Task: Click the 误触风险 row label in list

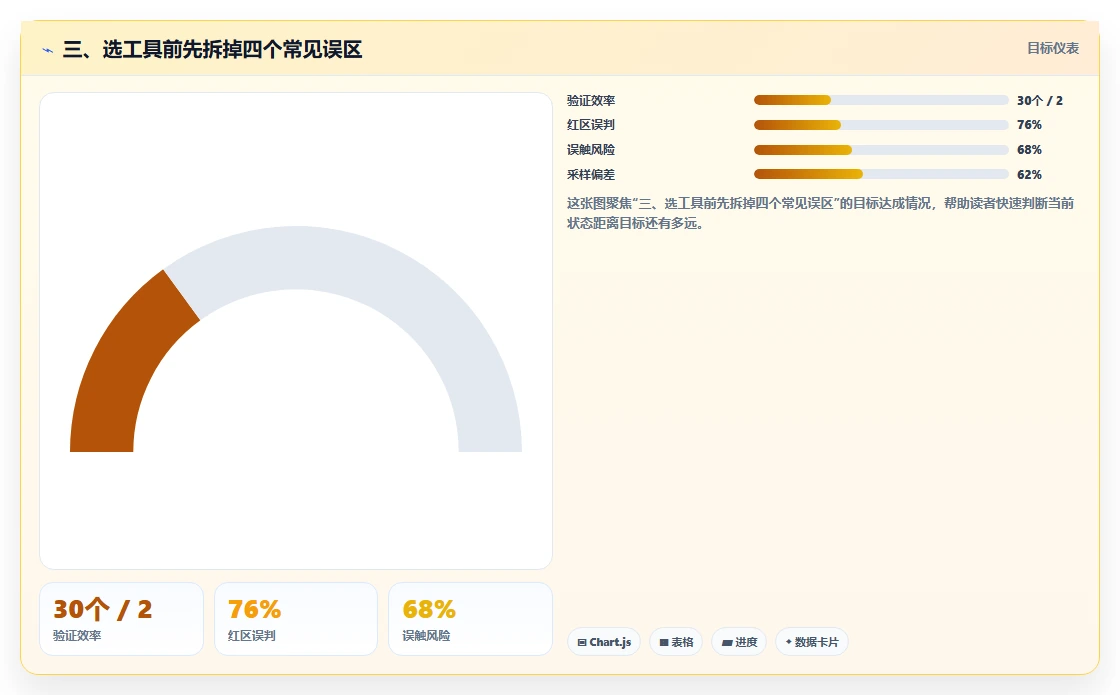Action: tap(591, 150)
